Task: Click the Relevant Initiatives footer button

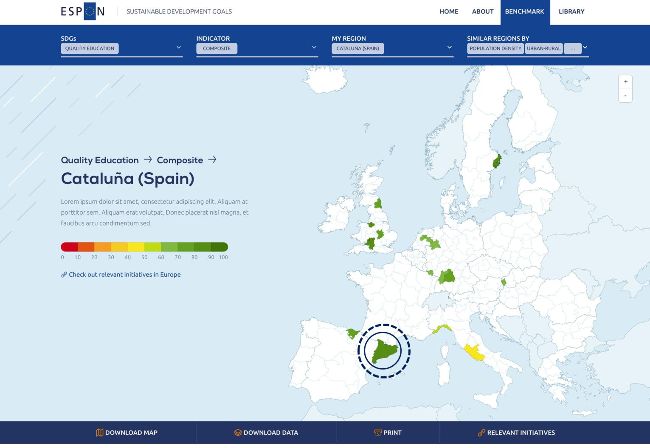Action: pos(516,433)
